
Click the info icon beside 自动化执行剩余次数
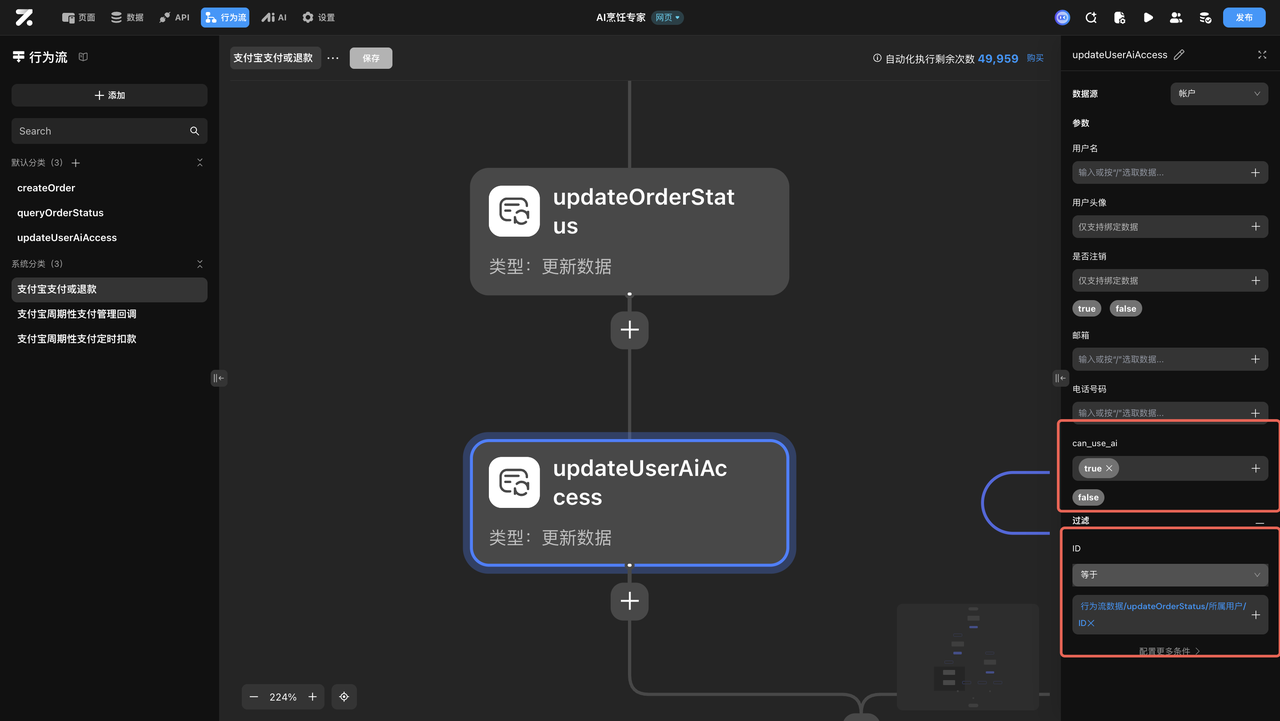[877, 58]
